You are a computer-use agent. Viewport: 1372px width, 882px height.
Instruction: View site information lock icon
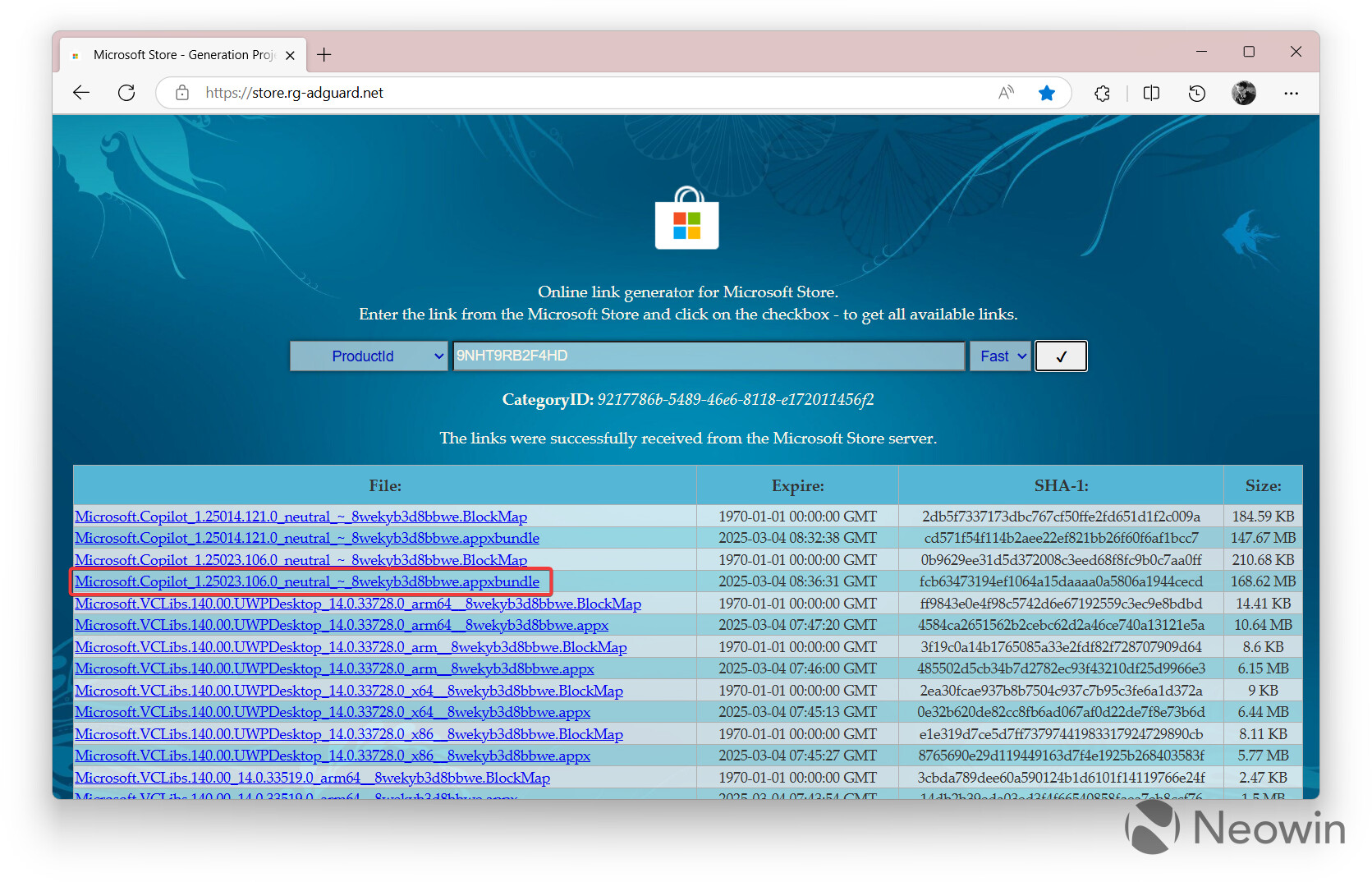tap(182, 93)
